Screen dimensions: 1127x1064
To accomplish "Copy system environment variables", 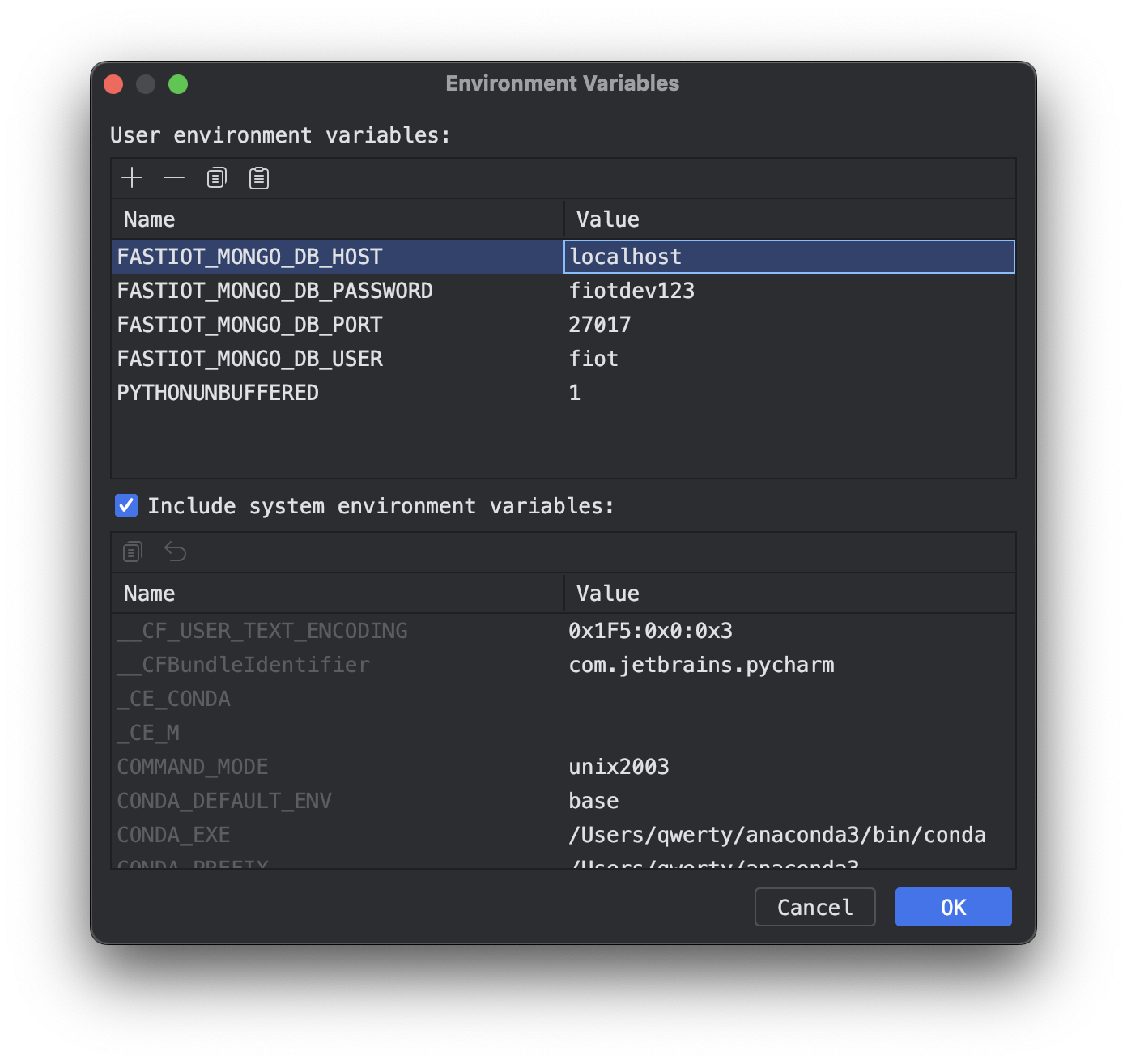I will coord(133,552).
